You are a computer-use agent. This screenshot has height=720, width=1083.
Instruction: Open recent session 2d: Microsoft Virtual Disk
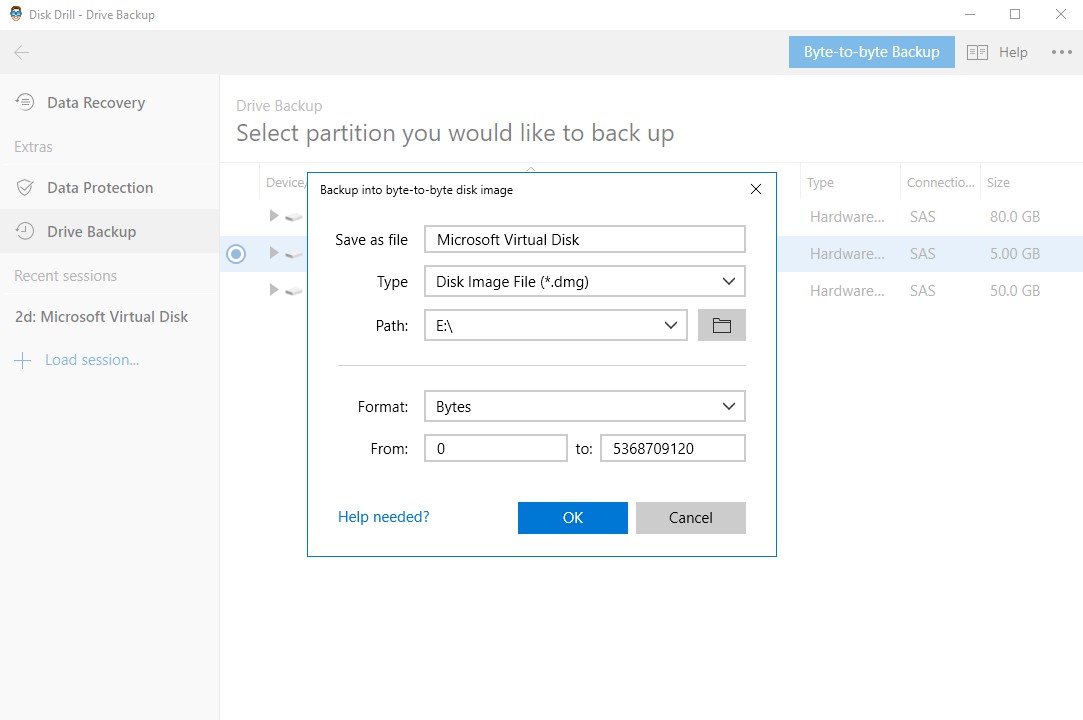point(102,316)
